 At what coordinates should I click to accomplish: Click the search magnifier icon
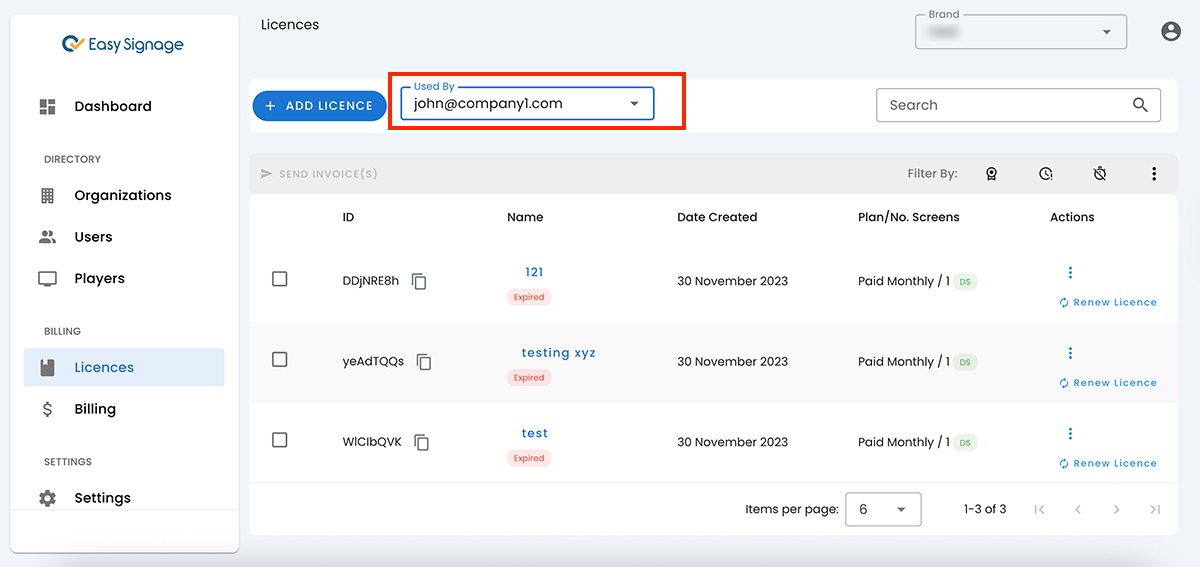(1140, 105)
